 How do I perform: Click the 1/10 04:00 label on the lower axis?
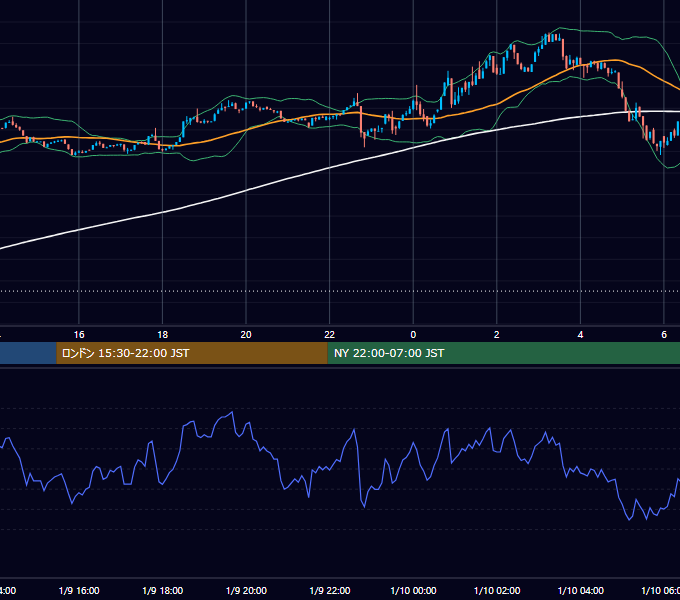click(x=581, y=590)
